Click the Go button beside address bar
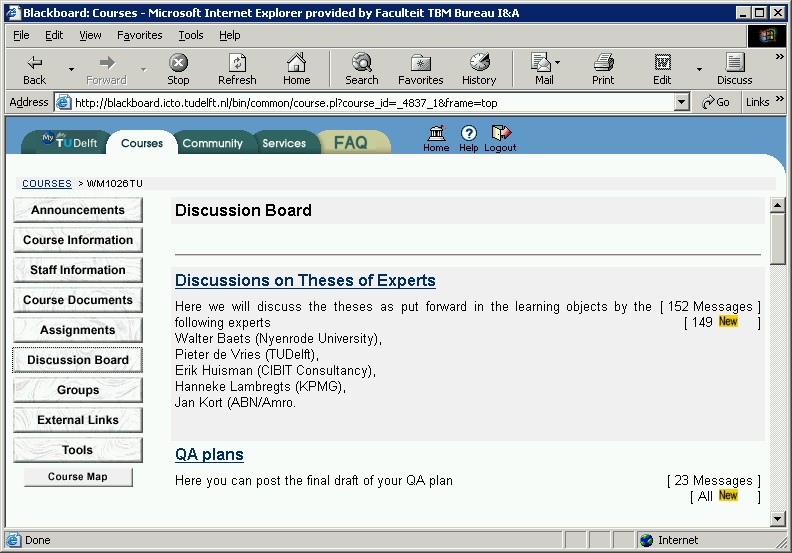Viewport: 792px width, 553px height. [x=716, y=102]
